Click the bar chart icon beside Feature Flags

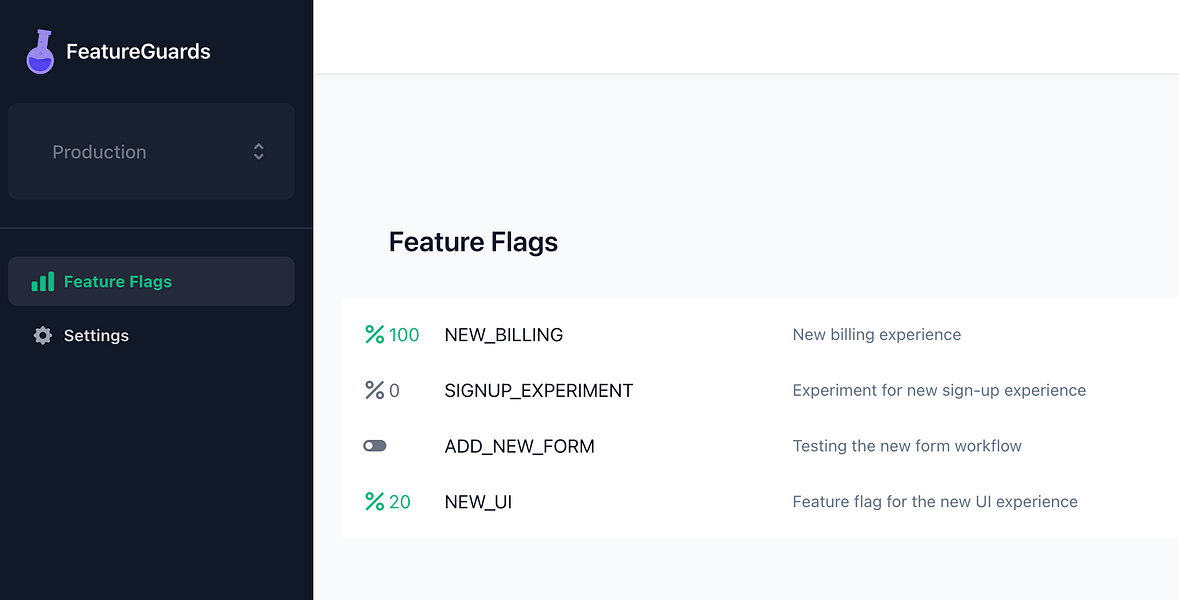click(43, 281)
